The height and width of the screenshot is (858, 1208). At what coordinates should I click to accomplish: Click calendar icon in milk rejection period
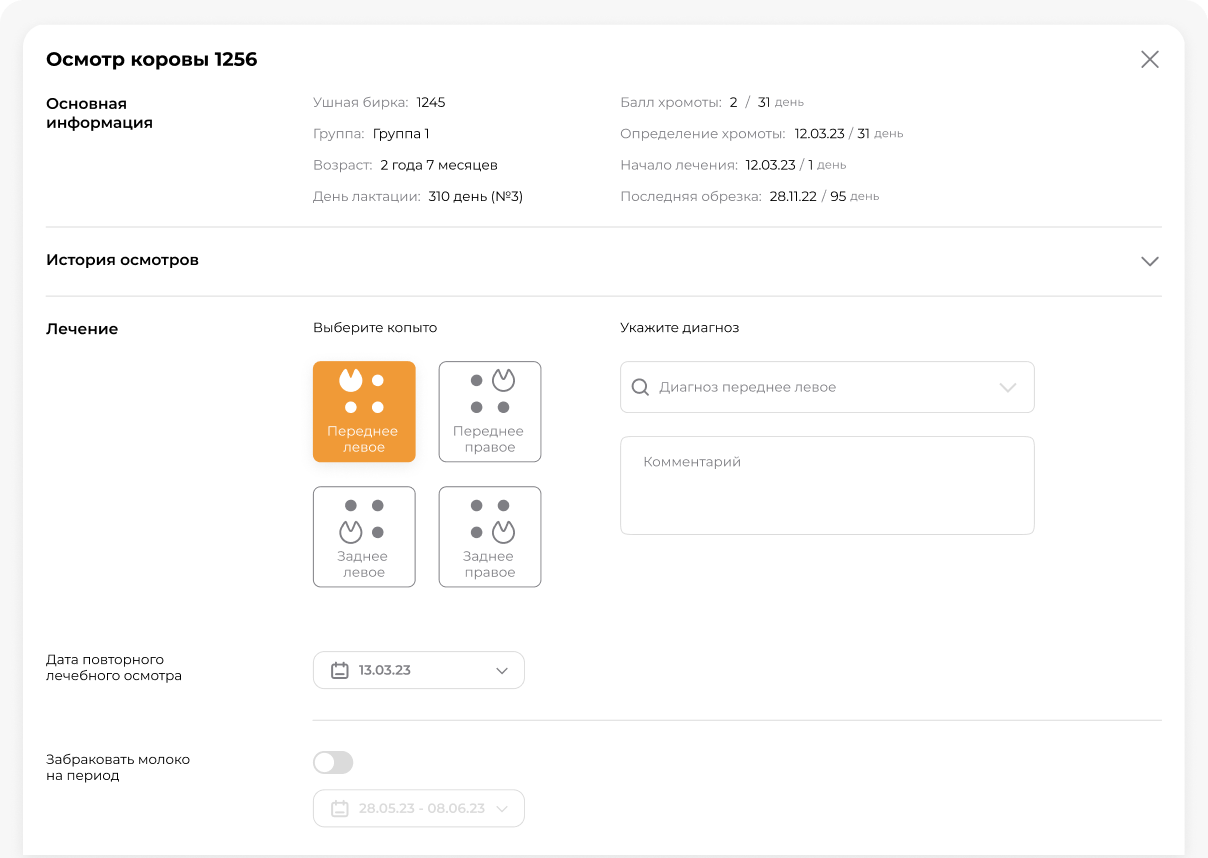[339, 808]
